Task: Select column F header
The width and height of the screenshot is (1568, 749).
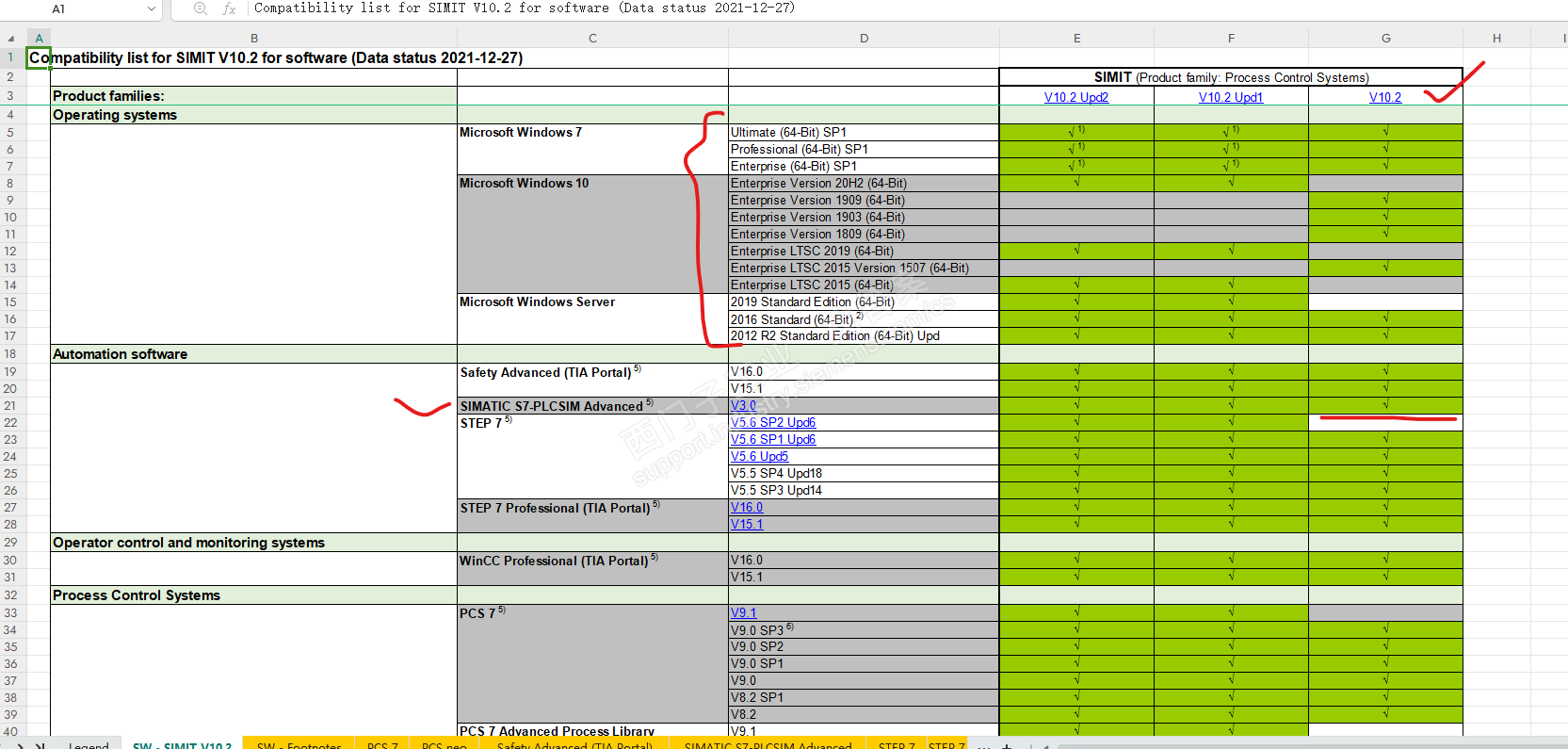Action: [x=1231, y=39]
